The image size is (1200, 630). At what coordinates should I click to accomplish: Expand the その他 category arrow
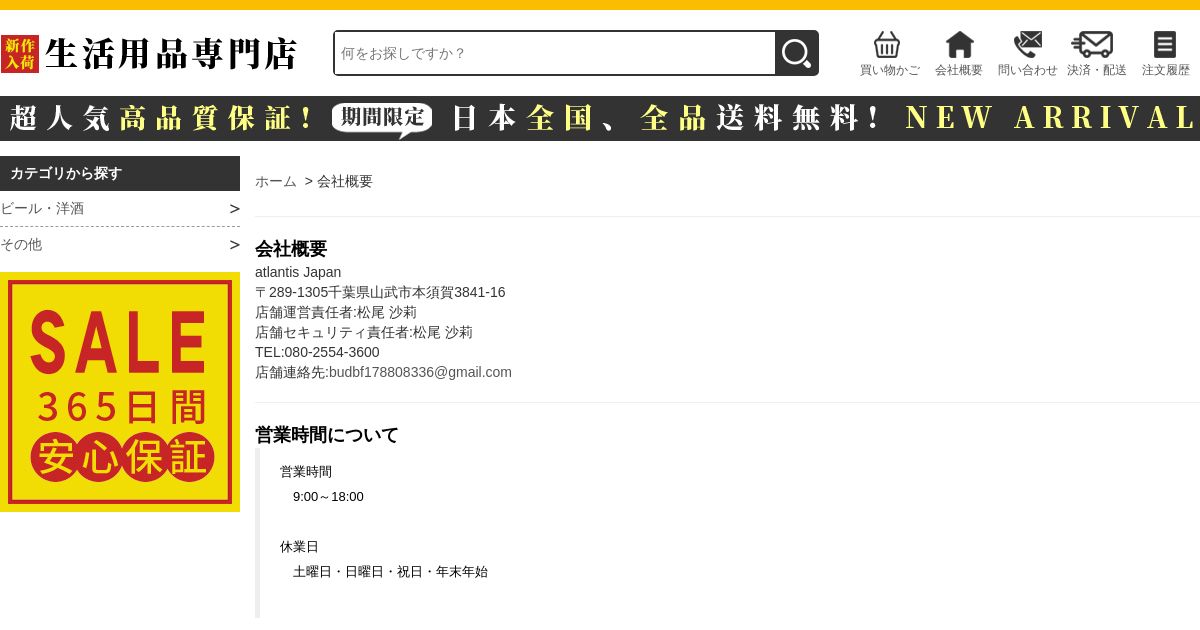[234, 245]
